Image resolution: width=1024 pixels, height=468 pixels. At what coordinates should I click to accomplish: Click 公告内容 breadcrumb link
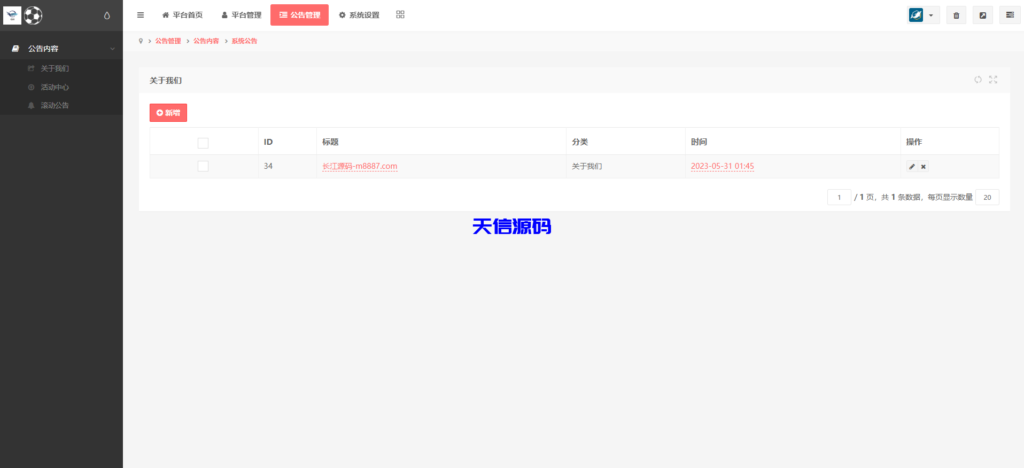pos(206,41)
